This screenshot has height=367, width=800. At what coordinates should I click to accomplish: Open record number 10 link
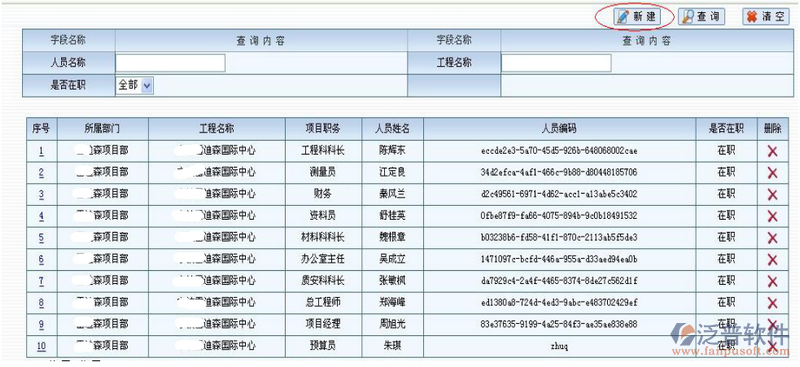(x=41, y=346)
